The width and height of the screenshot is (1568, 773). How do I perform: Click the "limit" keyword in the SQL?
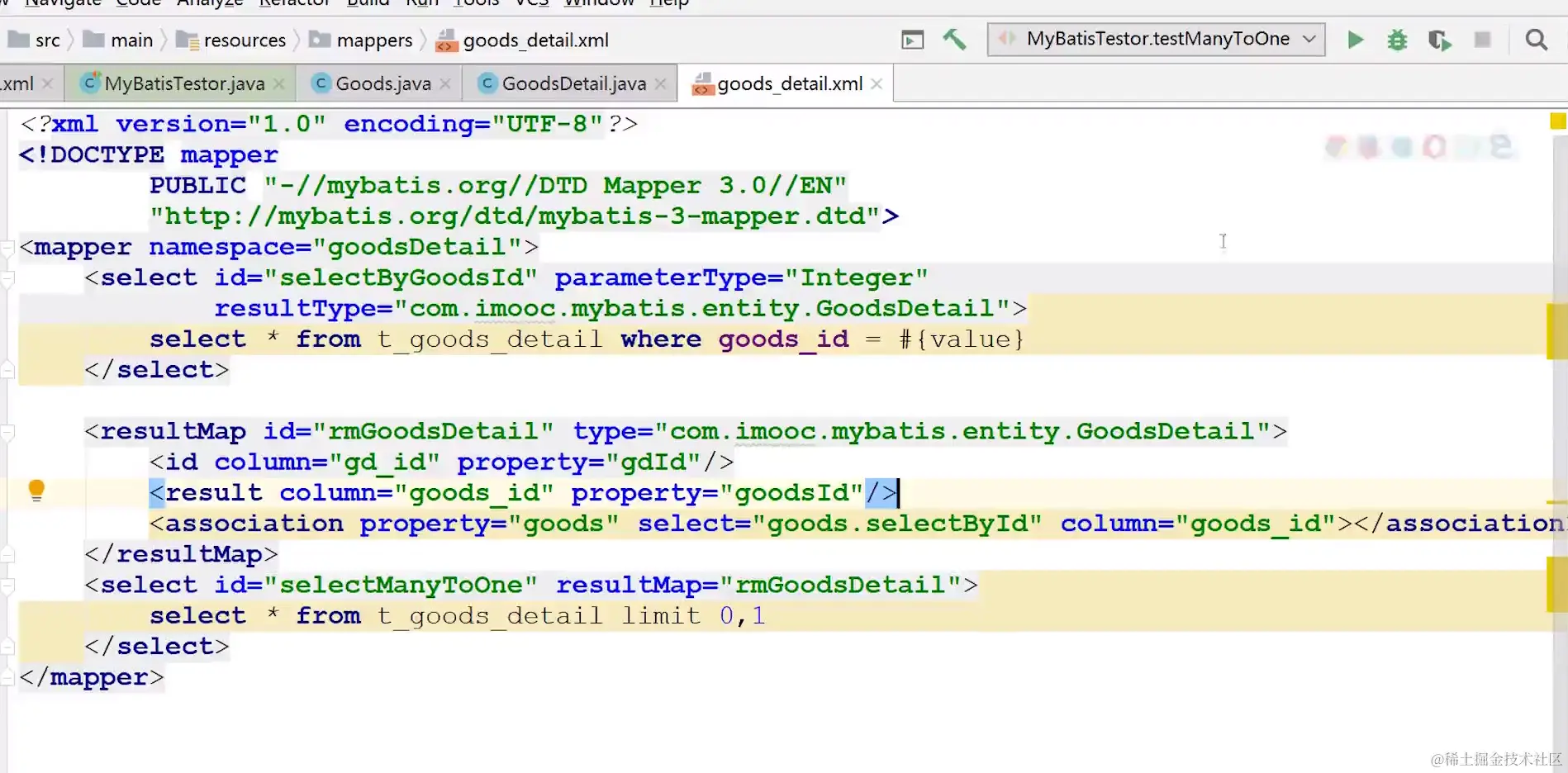661,616
